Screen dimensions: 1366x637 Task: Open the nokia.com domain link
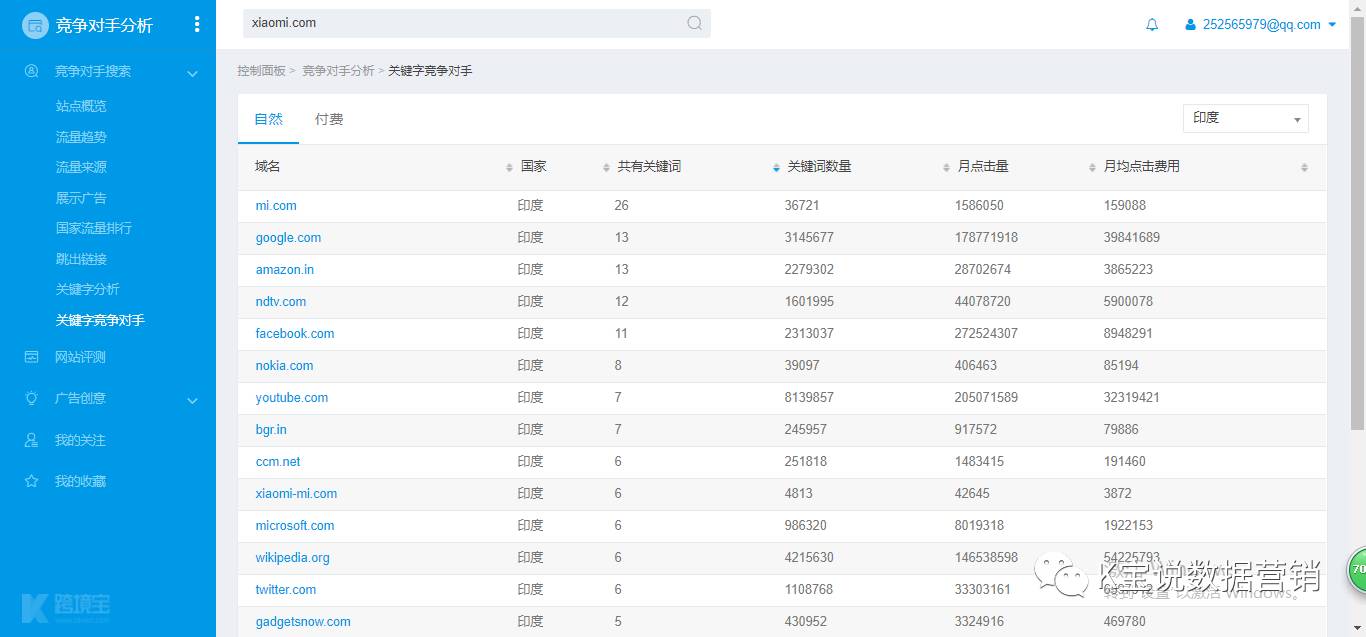pyautogui.click(x=284, y=365)
